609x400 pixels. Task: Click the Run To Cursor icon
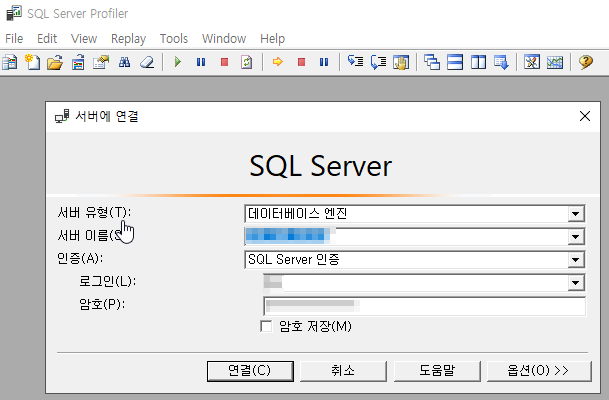pyautogui.click(x=378, y=62)
